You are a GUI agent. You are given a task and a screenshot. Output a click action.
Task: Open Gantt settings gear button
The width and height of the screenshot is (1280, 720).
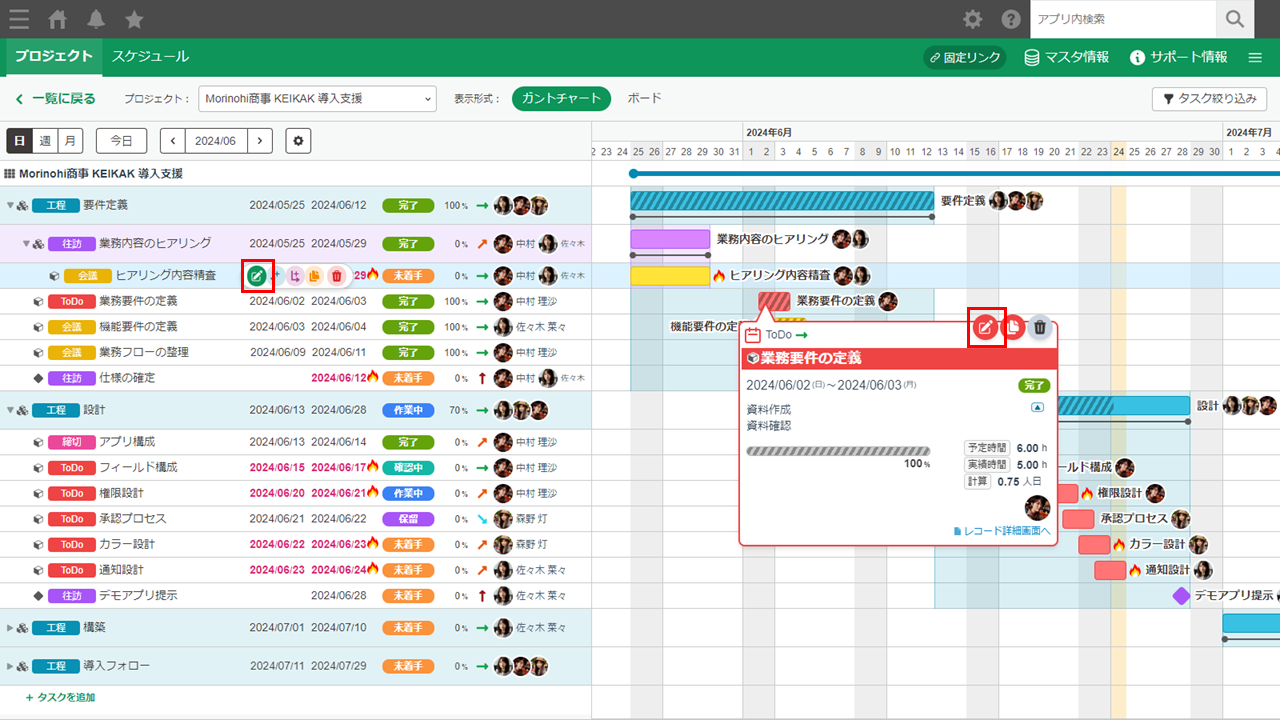click(x=298, y=141)
